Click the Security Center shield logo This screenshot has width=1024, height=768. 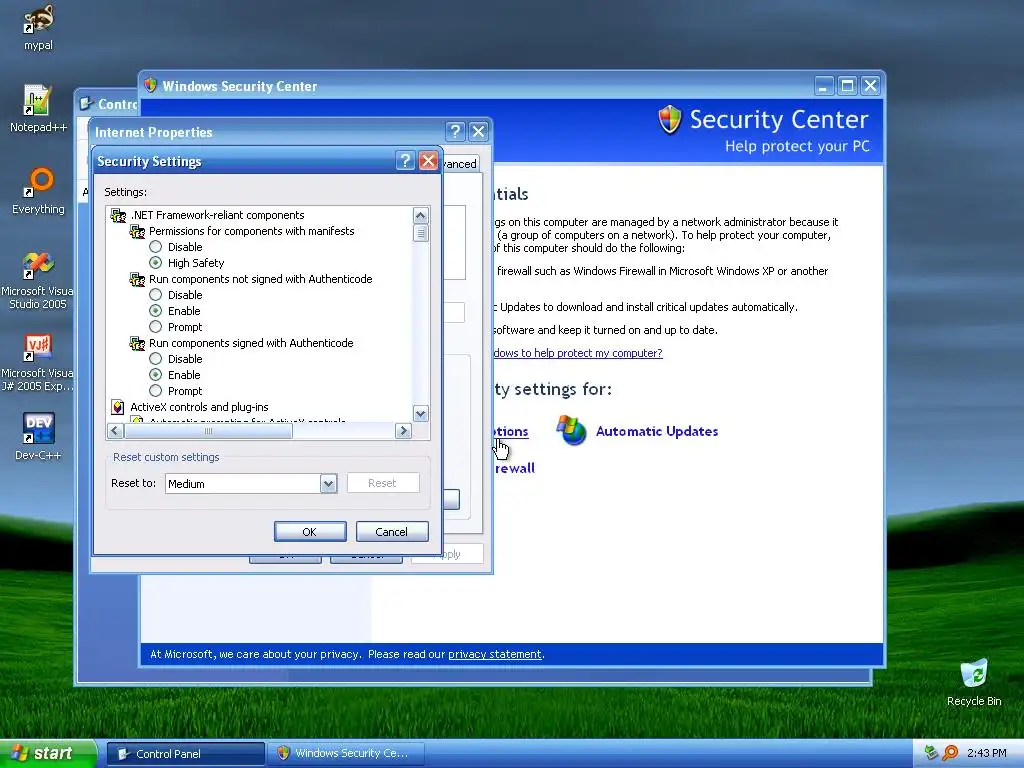(x=670, y=120)
